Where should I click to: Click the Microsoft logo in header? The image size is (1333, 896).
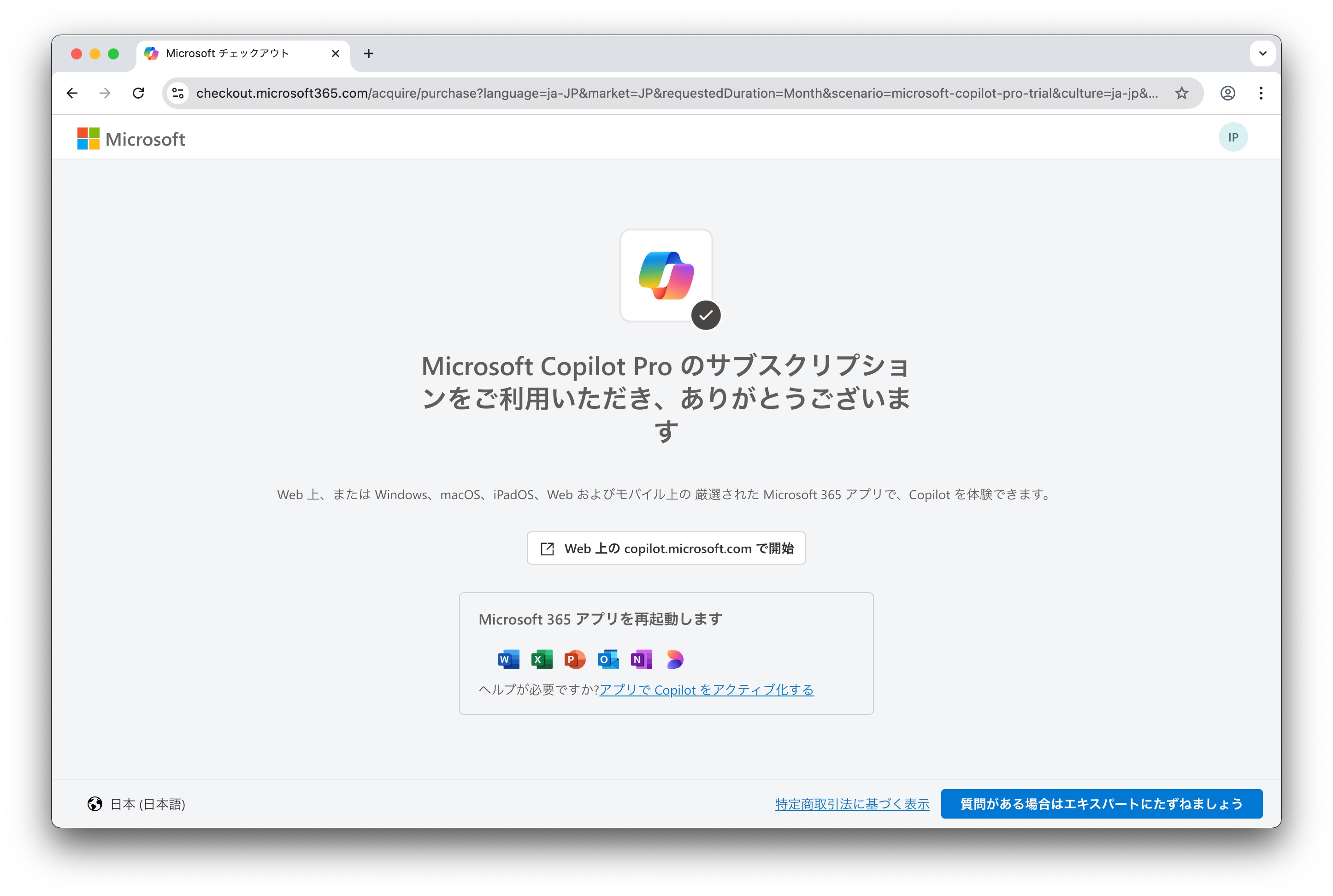tap(131, 139)
